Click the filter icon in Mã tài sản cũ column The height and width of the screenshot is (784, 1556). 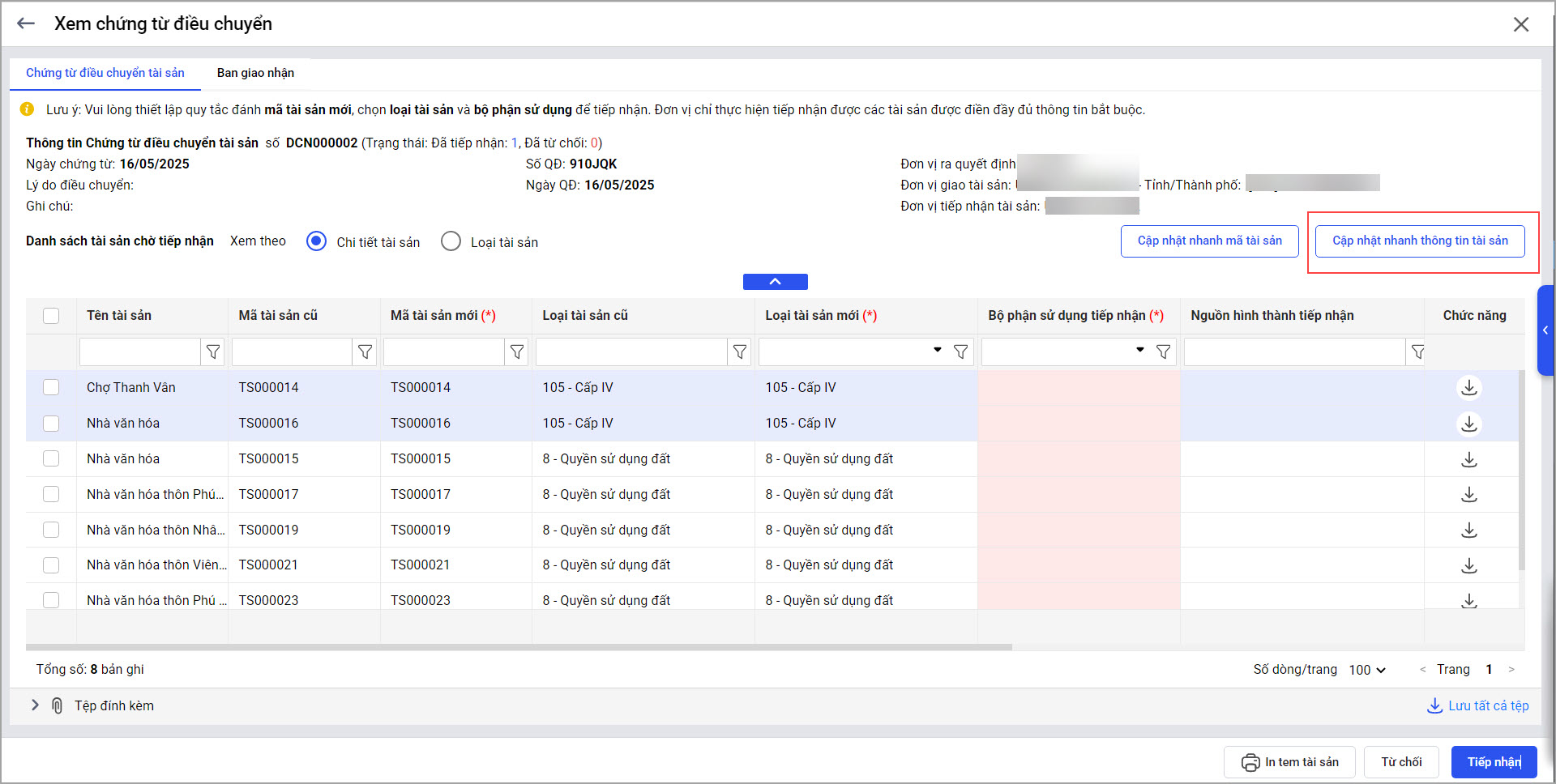[365, 352]
